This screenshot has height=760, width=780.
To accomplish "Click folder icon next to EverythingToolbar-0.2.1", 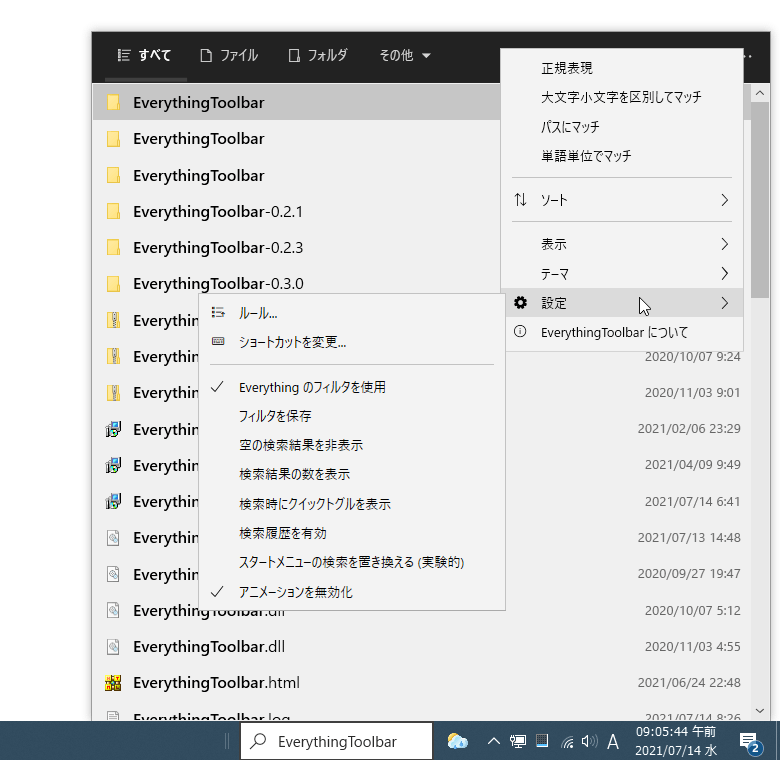I will (113, 211).
